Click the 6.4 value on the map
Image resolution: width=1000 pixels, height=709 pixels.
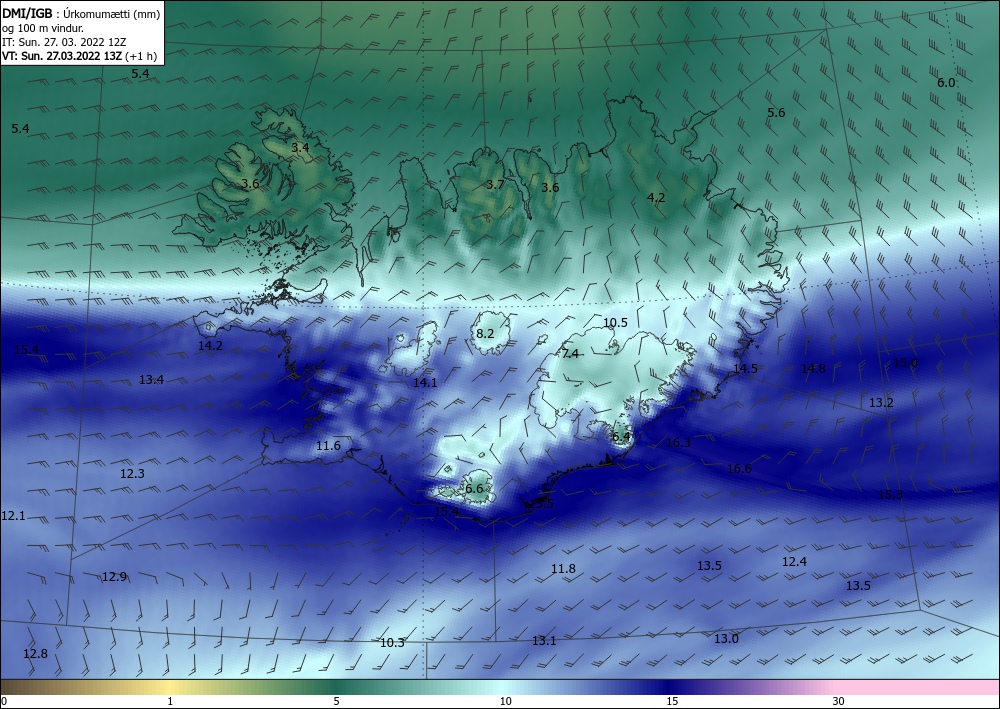coord(621,437)
